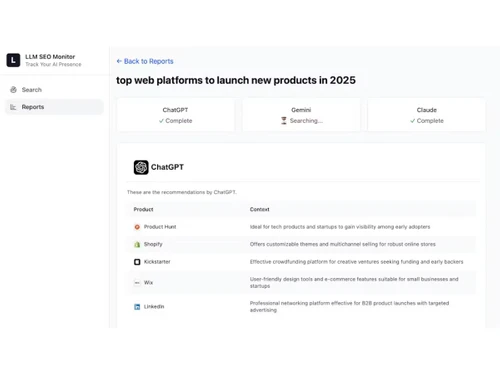
Task: Open the Search menu item
Action: click(x=54, y=90)
